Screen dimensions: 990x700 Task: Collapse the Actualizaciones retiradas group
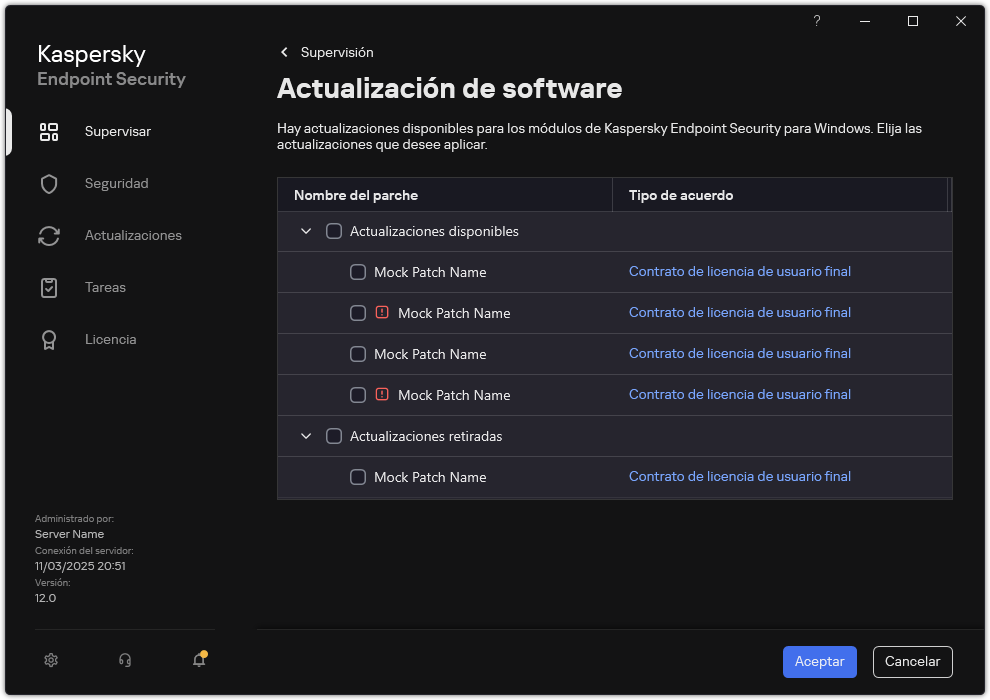[x=306, y=436]
